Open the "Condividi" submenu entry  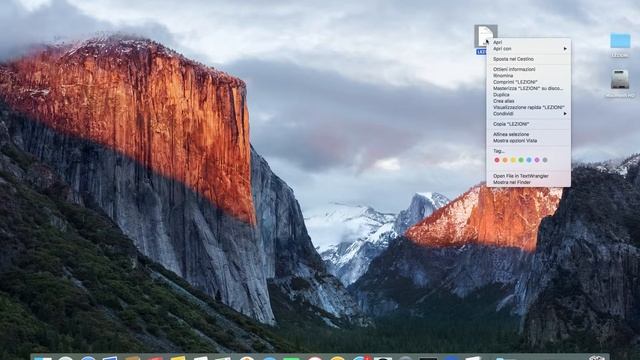tap(528, 114)
